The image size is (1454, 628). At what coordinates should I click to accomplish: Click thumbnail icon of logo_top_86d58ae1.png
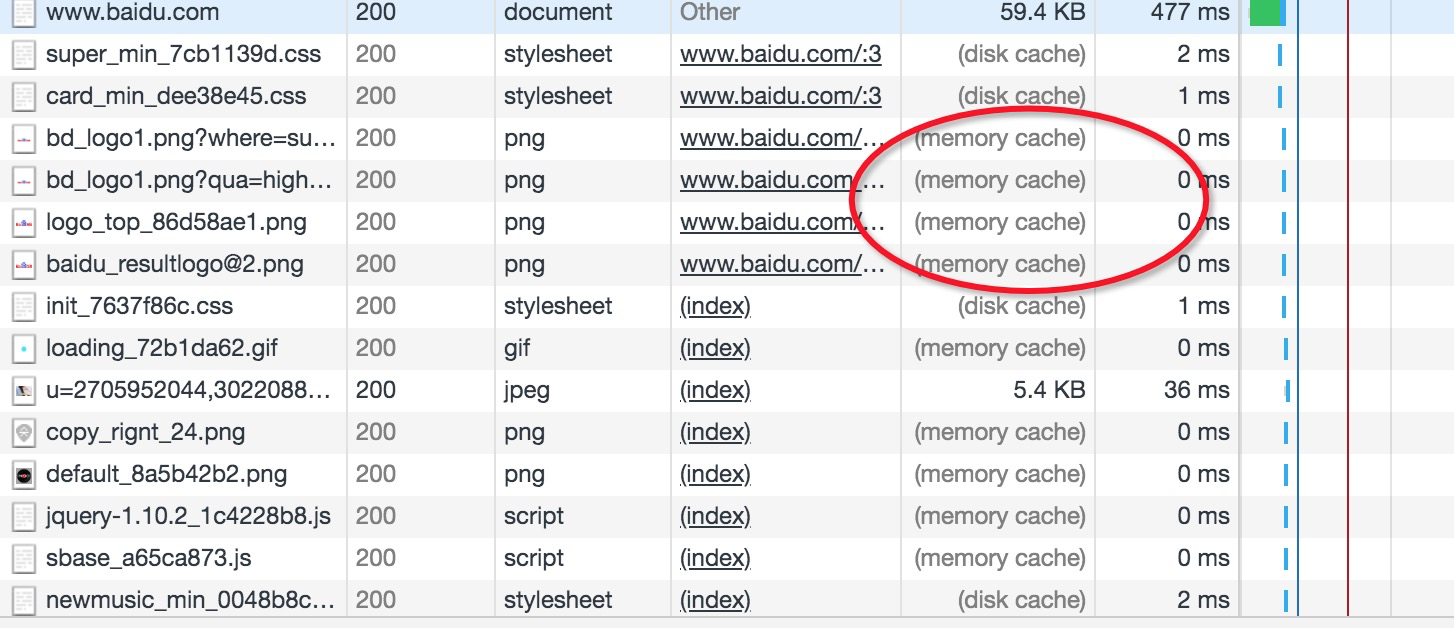pos(24,222)
